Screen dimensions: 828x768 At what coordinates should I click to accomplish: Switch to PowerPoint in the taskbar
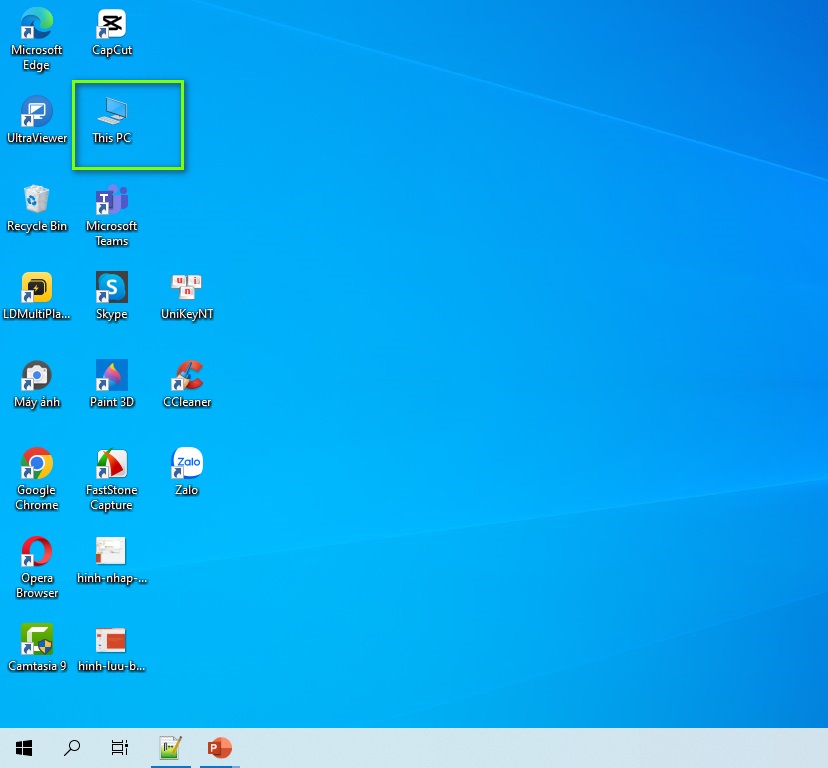(x=219, y=747)
